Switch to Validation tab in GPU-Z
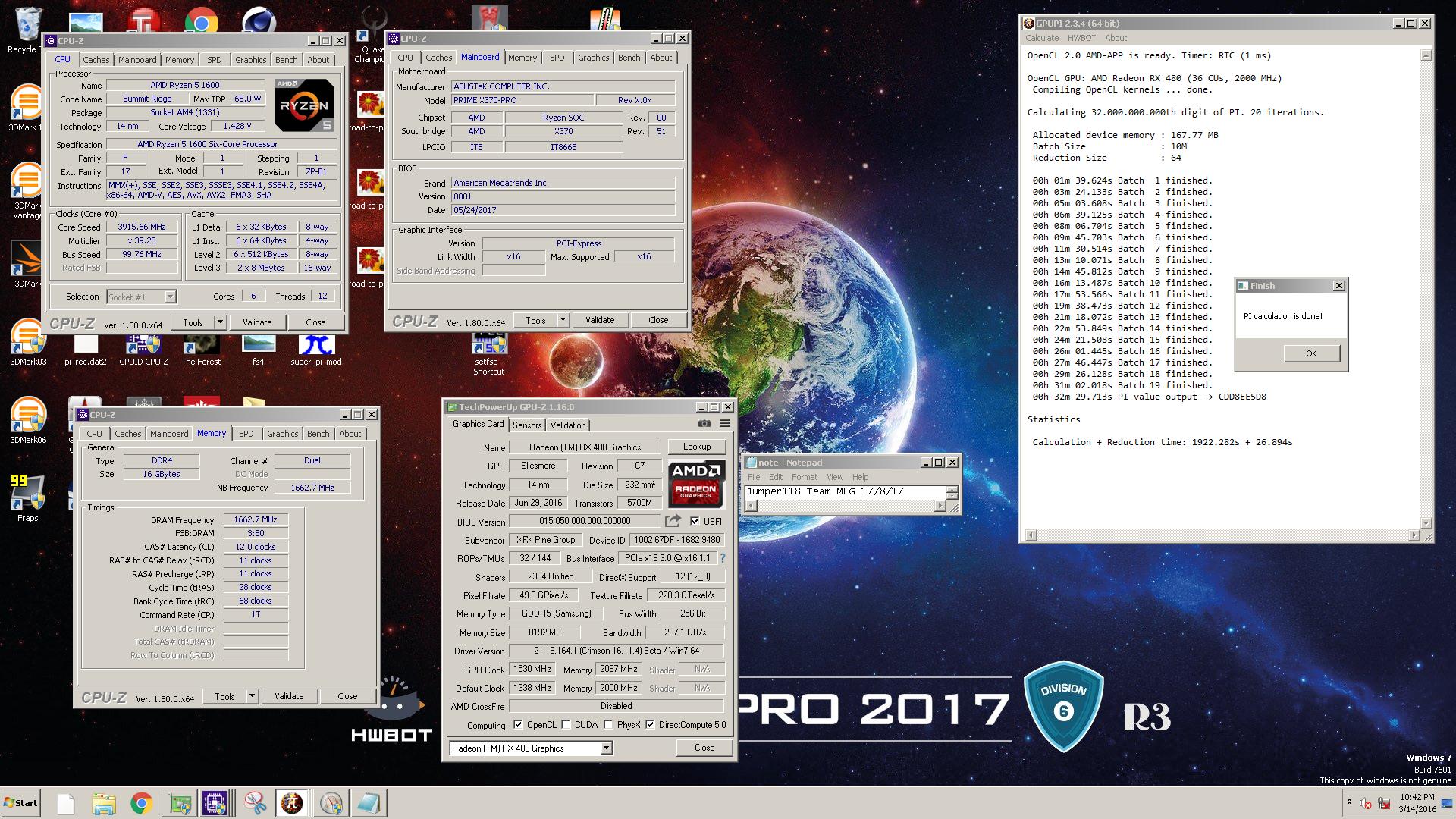Image resolution: width=1456 pixels, height=819 pixels. (x=568, y=425)
